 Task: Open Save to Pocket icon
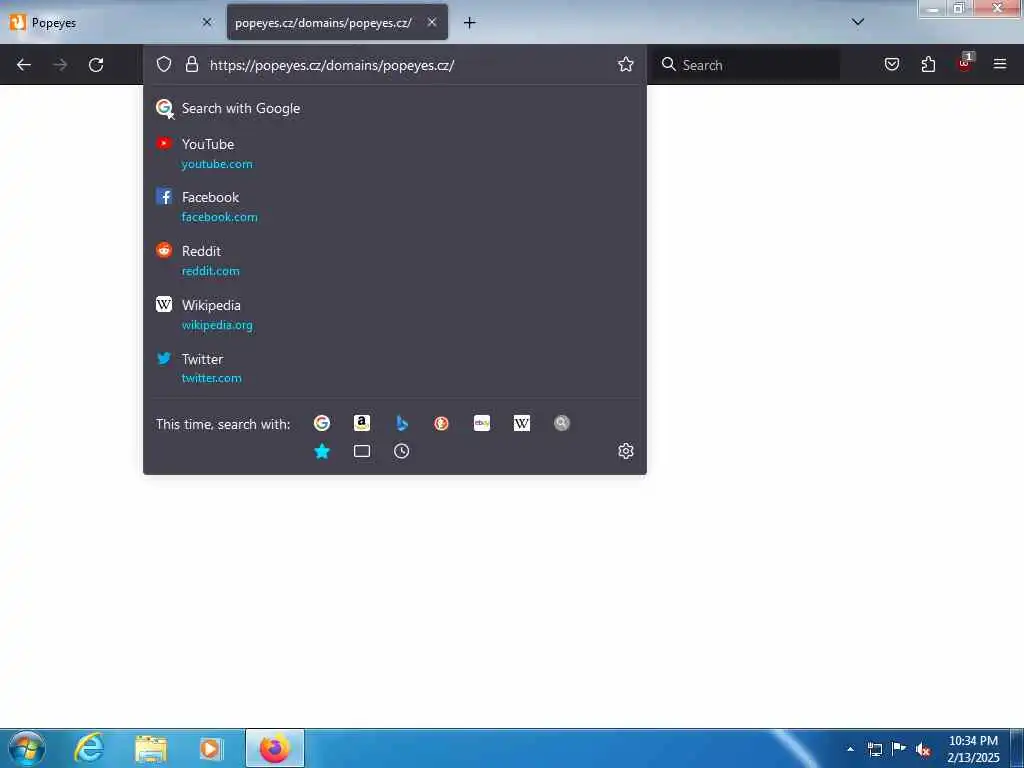[x=892, y=64]
